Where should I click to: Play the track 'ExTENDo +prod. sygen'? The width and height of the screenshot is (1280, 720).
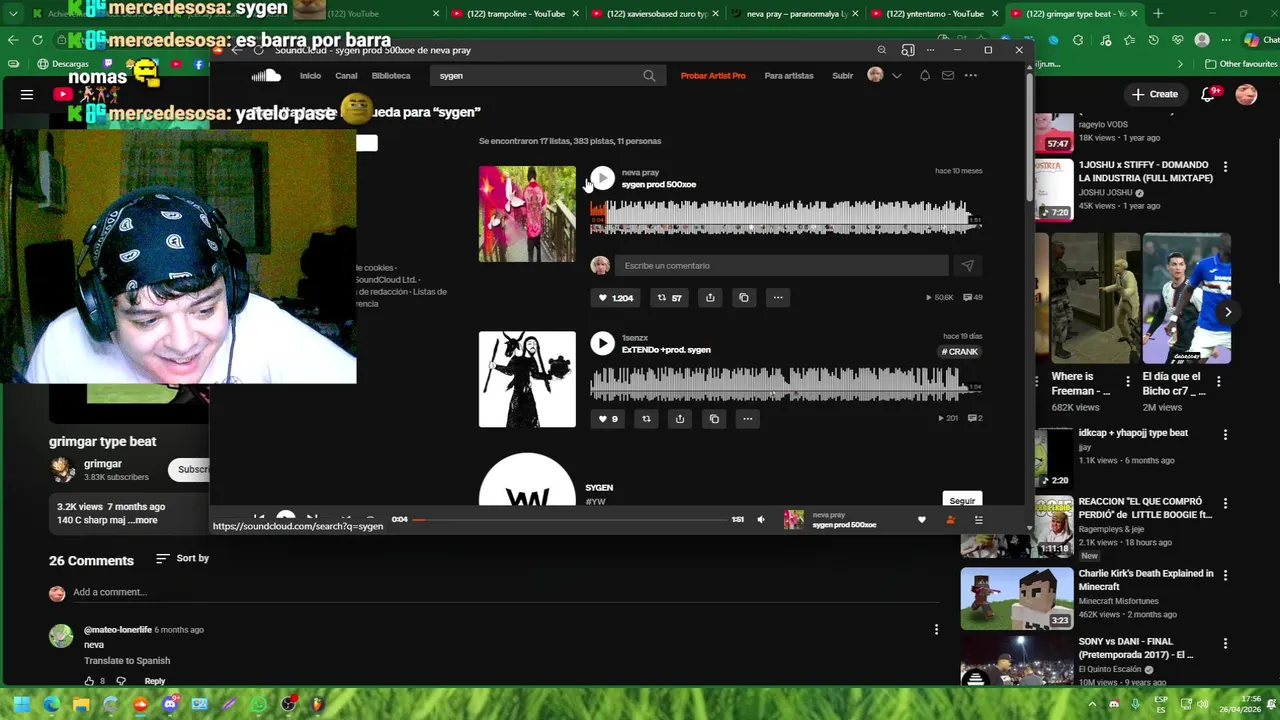[602, 344]
